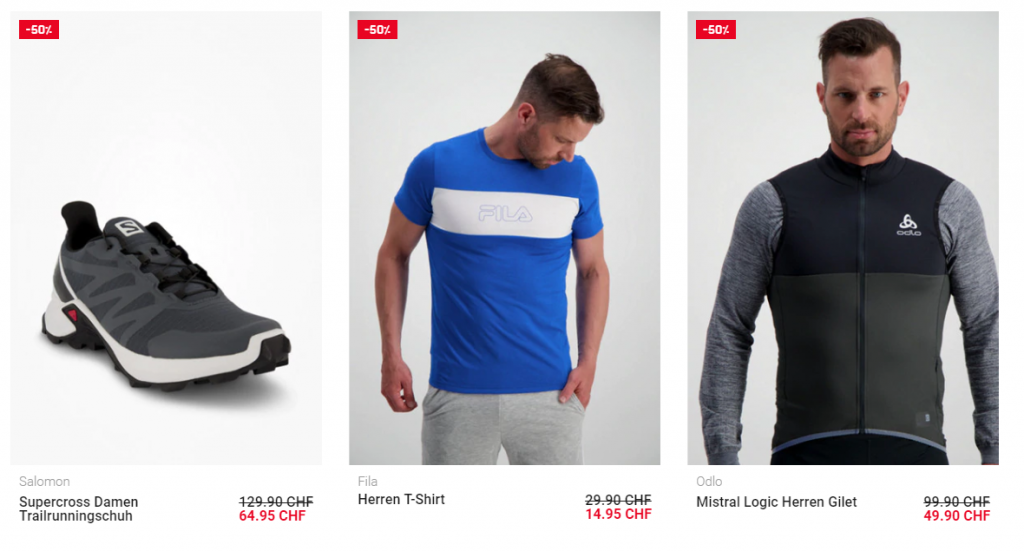Image resolution: width=1024 pixels, height=551 pixels.
Task: Open the Salomon trail running shoe image
Action: point(166,238)
